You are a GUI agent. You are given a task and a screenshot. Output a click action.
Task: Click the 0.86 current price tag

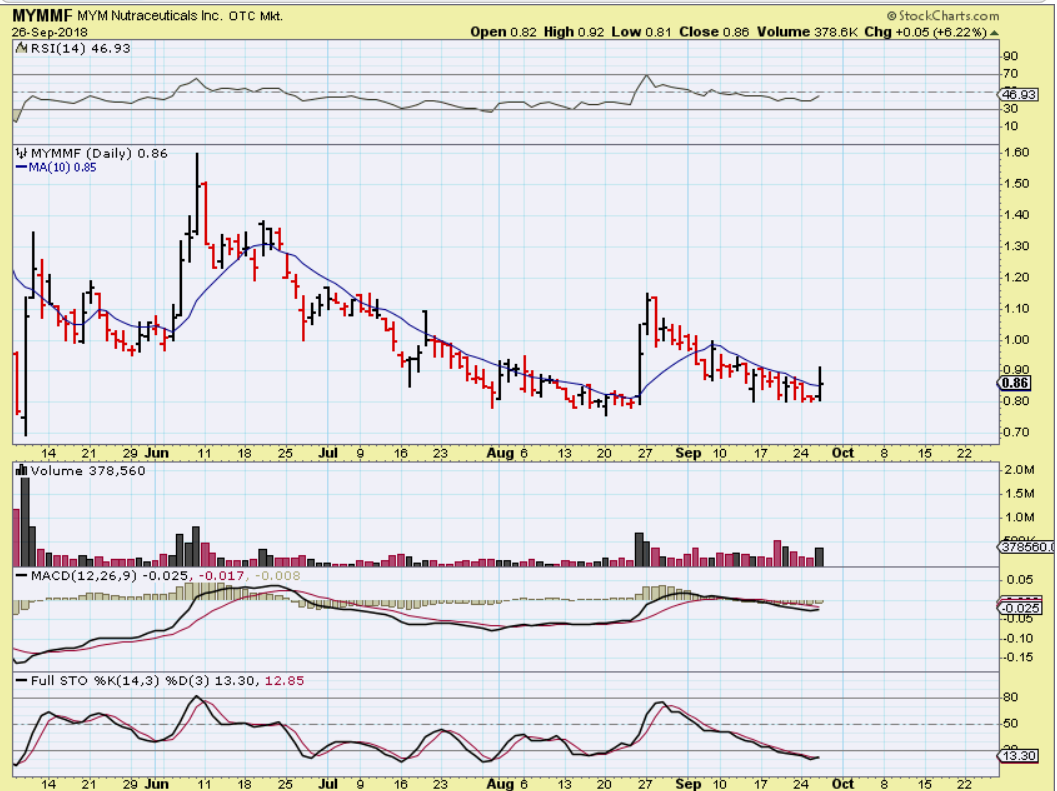[1015, 382]
